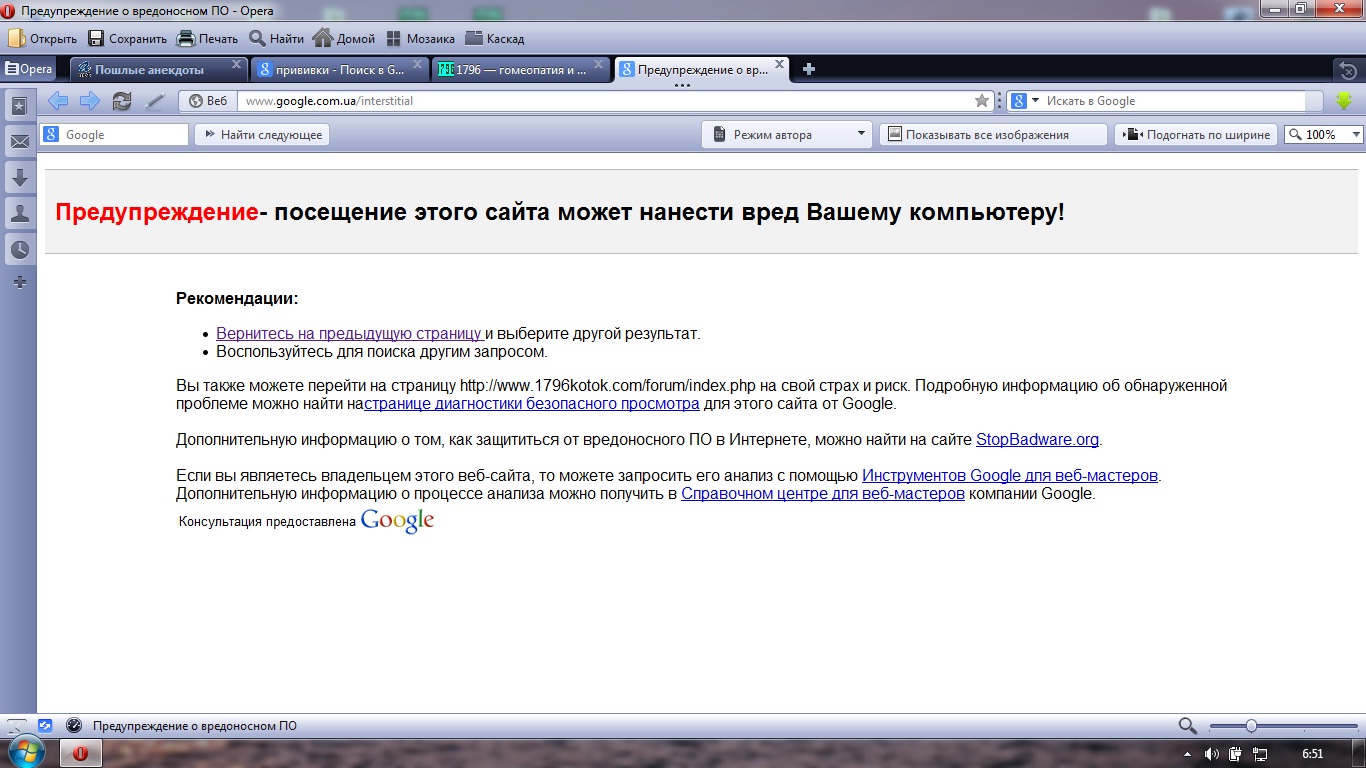Toggle Показывать все изображения button

993,134
